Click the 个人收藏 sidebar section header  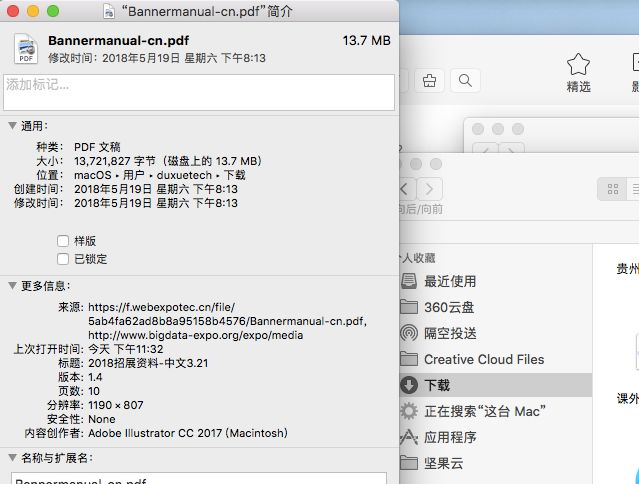pyautogui.click(x=418, y=258)
